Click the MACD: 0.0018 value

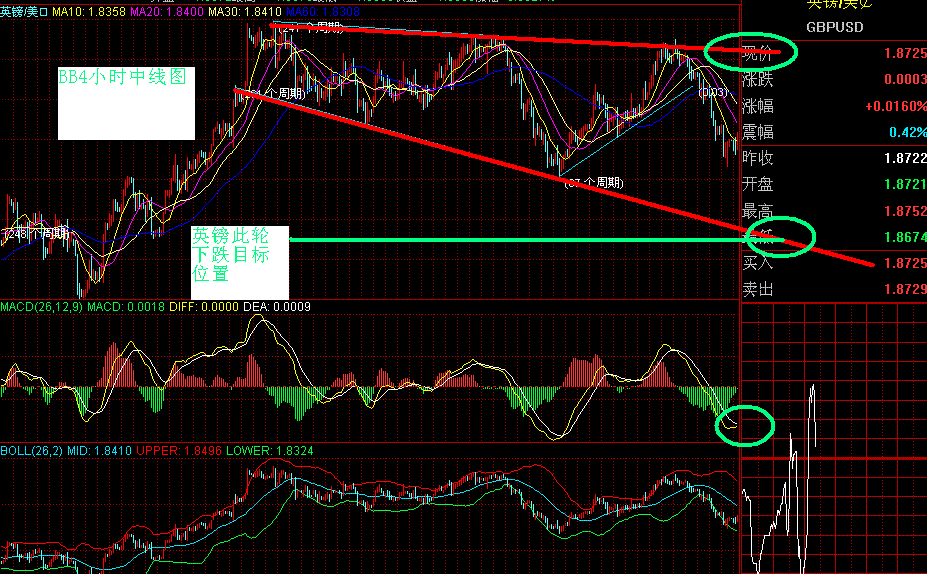click(126, 307)
